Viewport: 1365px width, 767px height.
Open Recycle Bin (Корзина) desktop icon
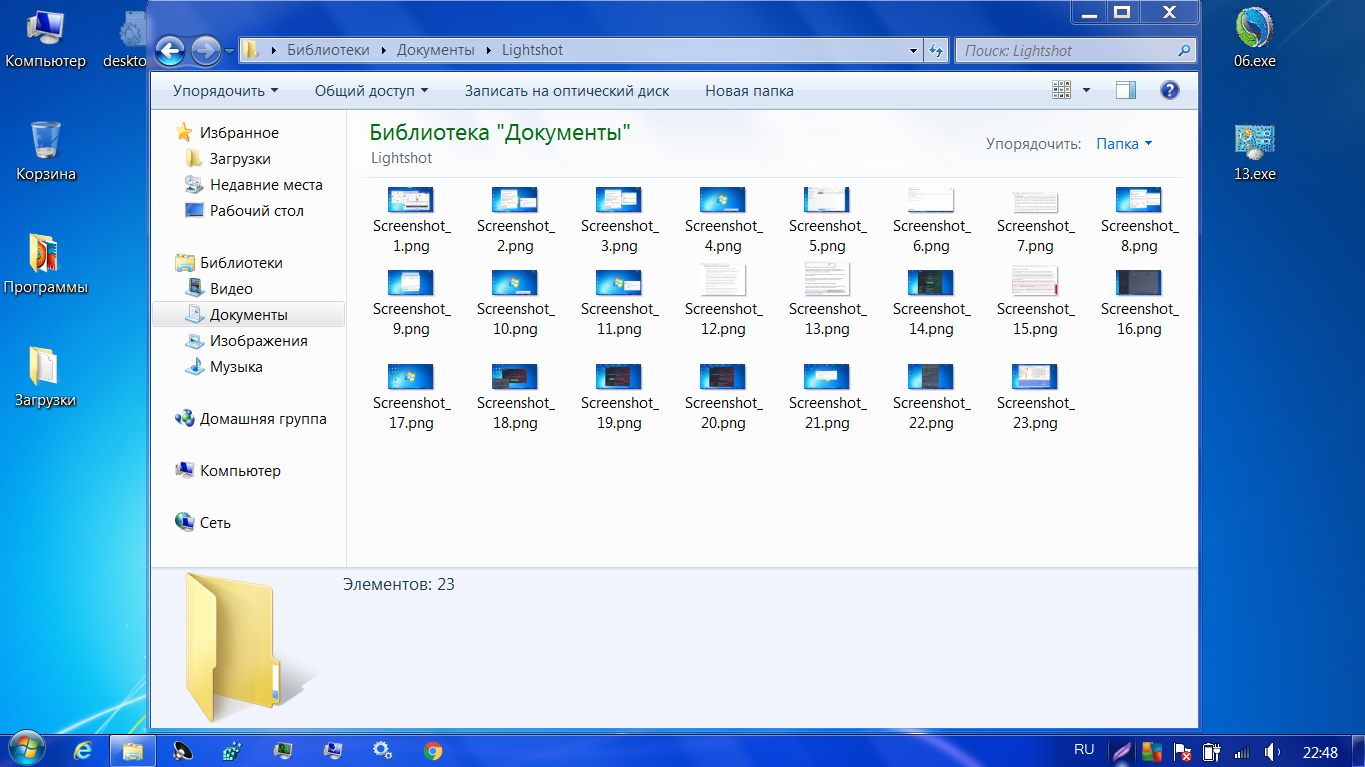(46, 152)
